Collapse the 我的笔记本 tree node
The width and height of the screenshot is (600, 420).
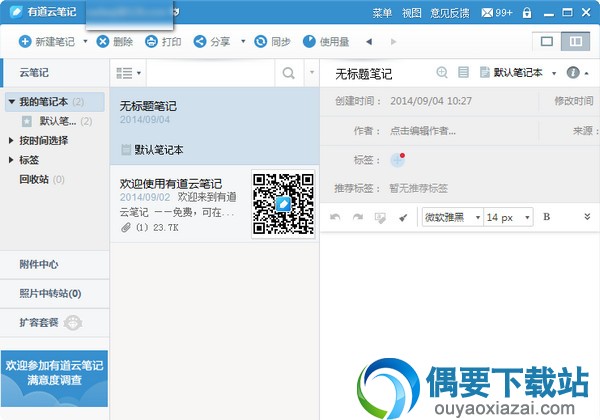point(11,102)
